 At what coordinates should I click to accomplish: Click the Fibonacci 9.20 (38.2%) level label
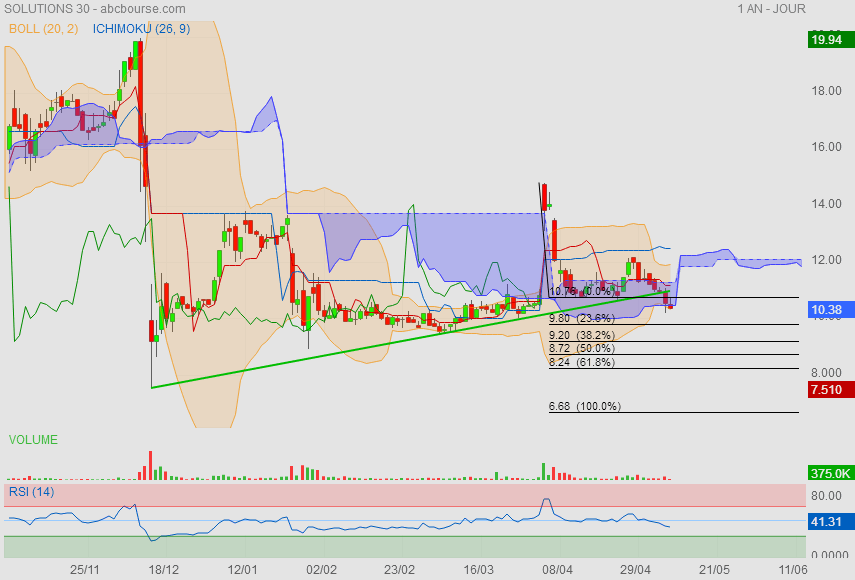[x=582, y=335]
